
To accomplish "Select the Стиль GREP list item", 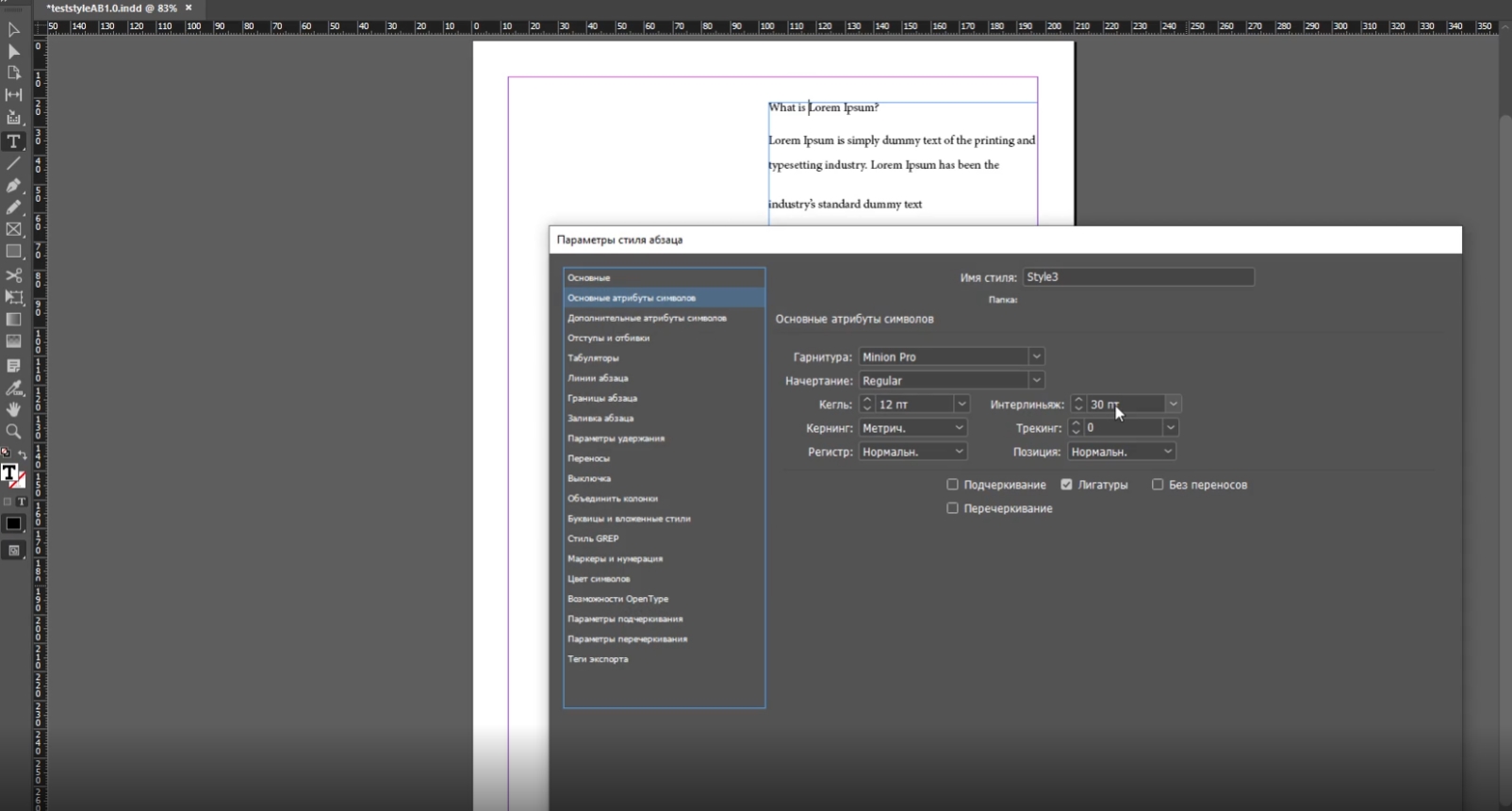I will click(x=593, y=538).
